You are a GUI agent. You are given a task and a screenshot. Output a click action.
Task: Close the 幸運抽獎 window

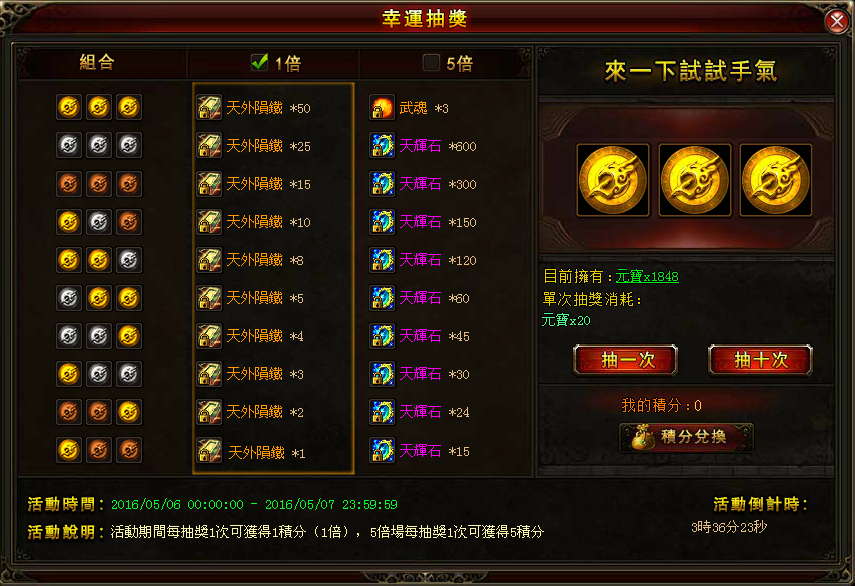tap(836, 21)
